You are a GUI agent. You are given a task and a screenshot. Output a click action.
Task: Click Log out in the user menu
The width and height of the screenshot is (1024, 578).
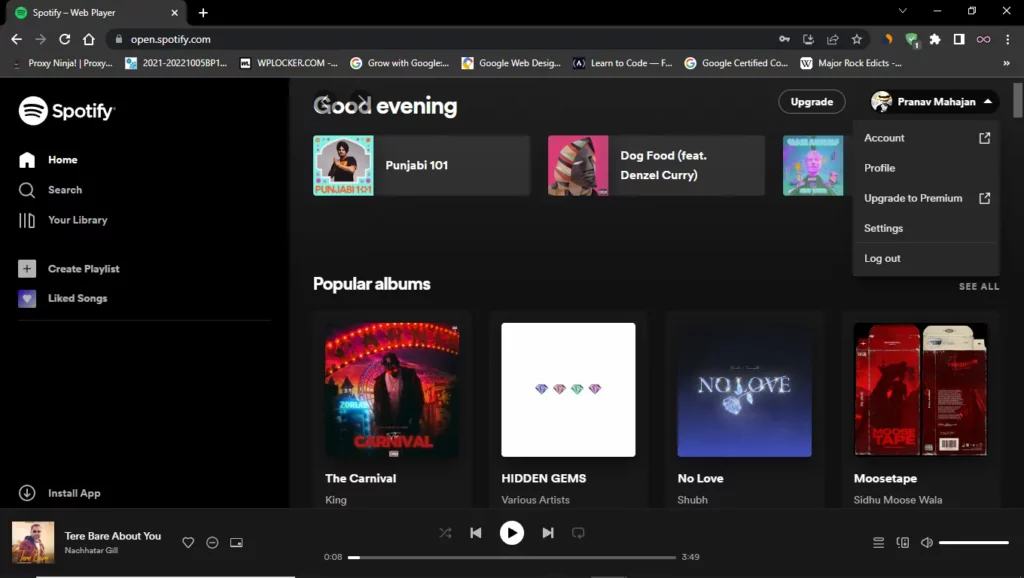coord(926,258)
